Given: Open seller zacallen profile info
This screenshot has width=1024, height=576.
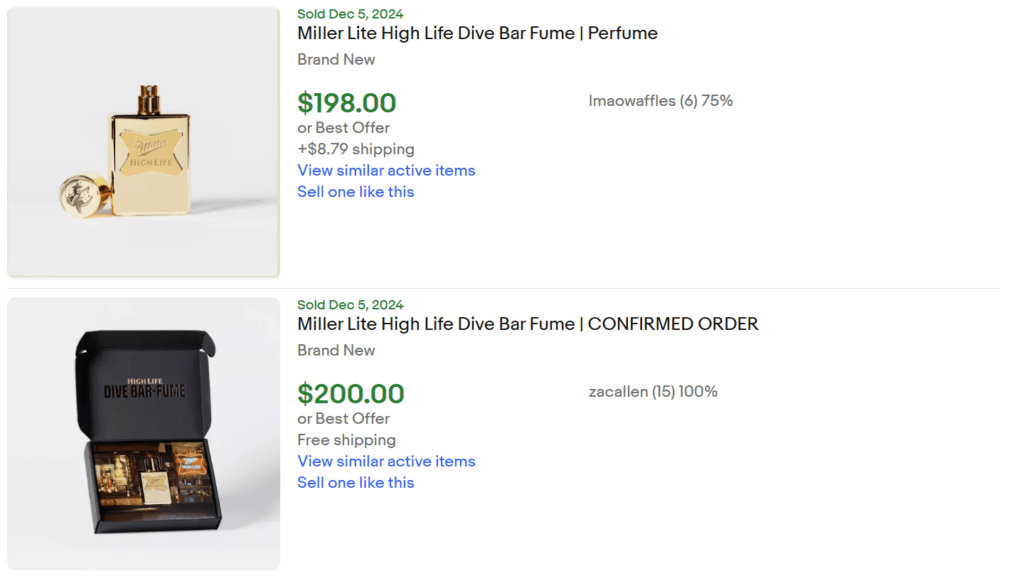Looking at the screenshot, I should 653,392.
